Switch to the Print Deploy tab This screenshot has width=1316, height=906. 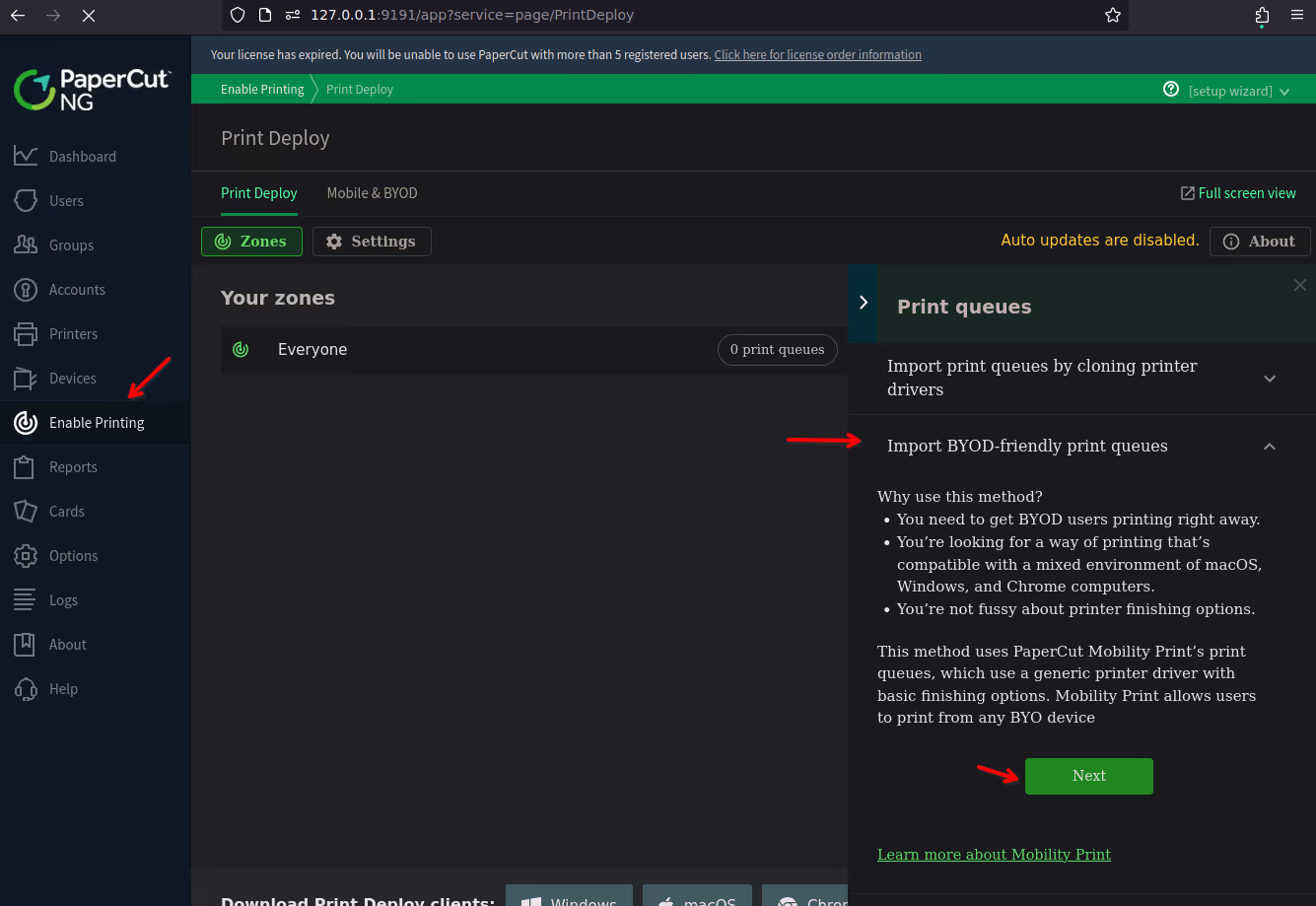point(259,193)
